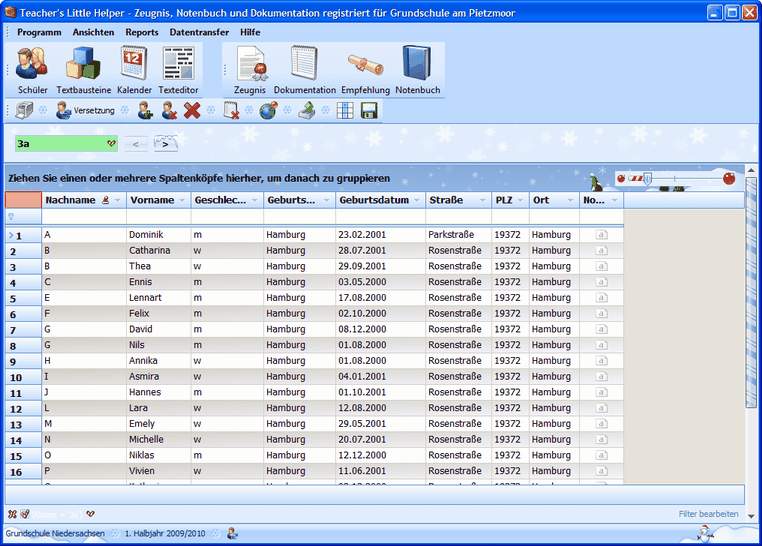Click the Filter bearbeiten link

(708, 514)
